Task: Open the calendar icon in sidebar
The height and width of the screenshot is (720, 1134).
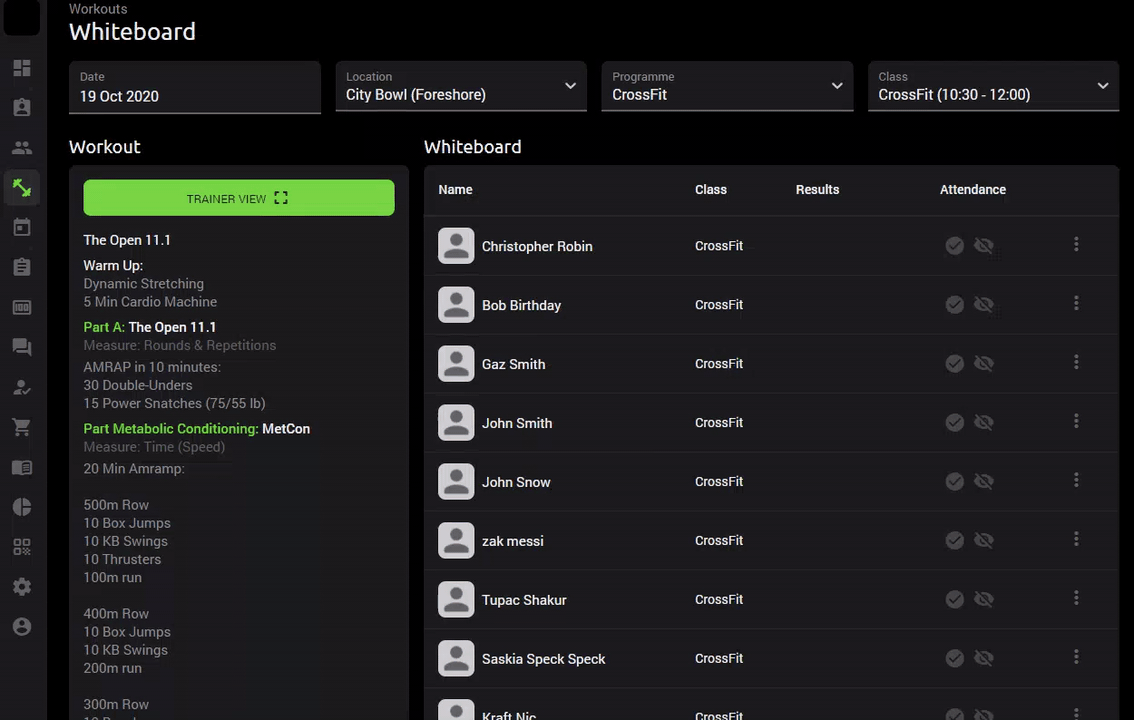Action: (22, 227)
